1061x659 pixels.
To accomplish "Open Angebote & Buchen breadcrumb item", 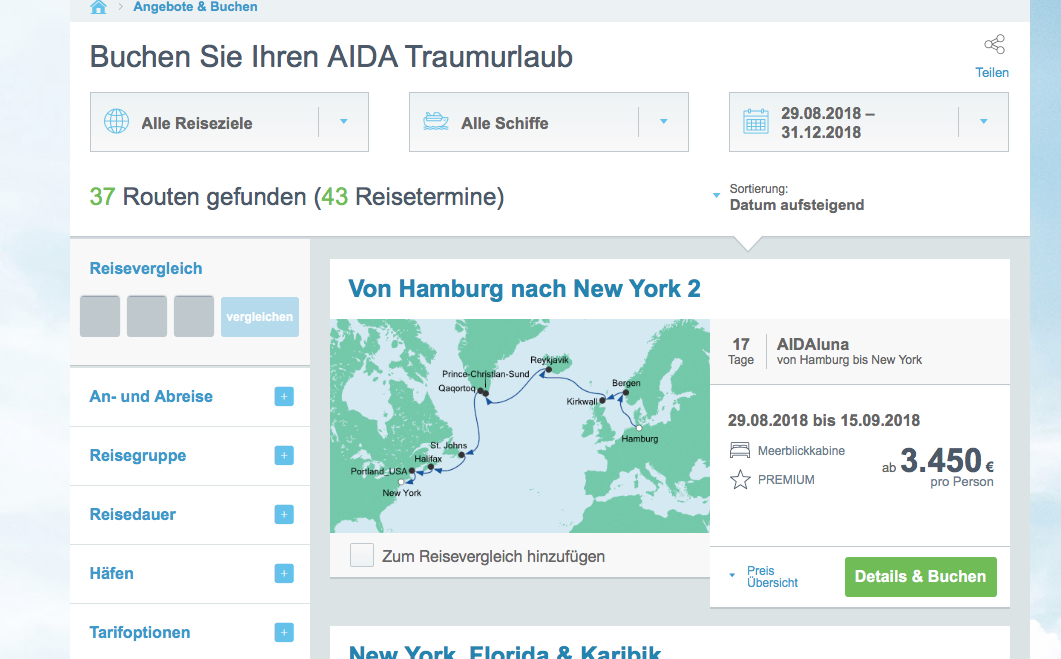I will pyautogui.click(x=195, y=7).
